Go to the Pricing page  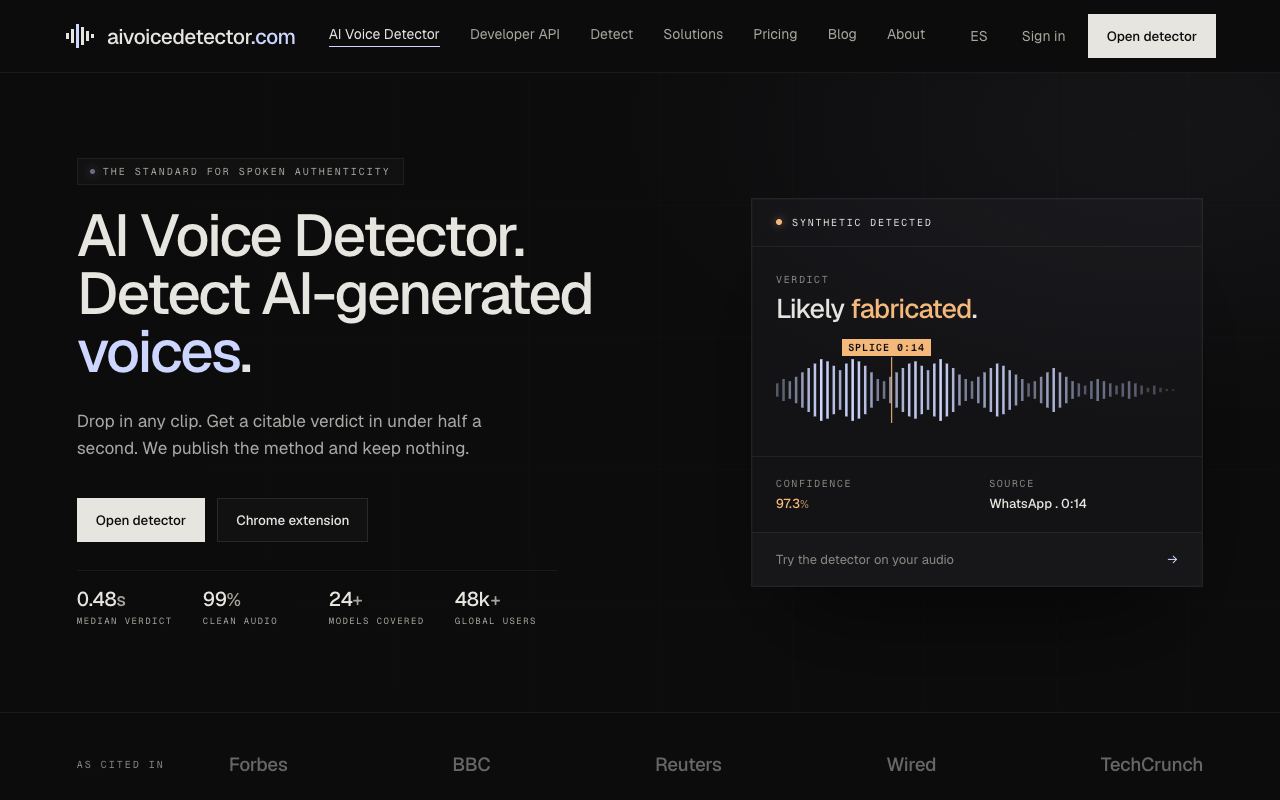775,34
